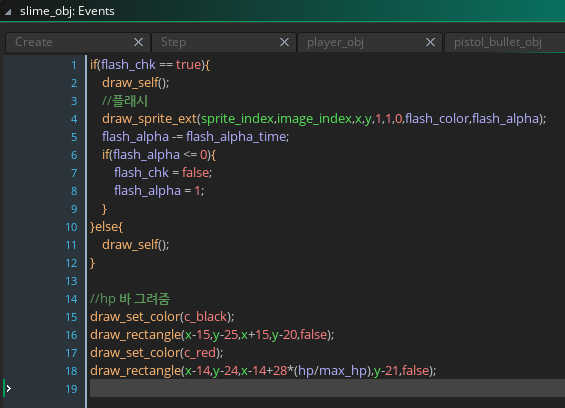
Task: Click the line 19 gutter arrow marker
Action: (9, 389)
